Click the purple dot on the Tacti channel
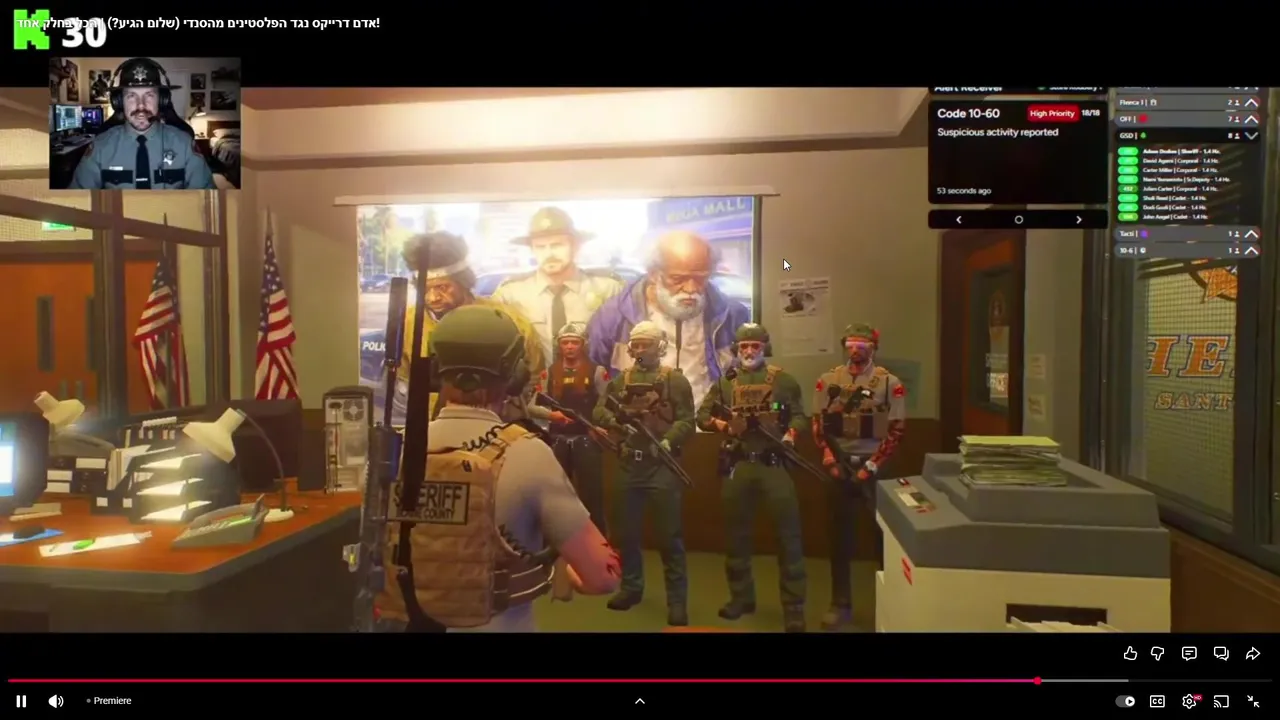Screen dimensions: 1280x720 coord(1144,234)
